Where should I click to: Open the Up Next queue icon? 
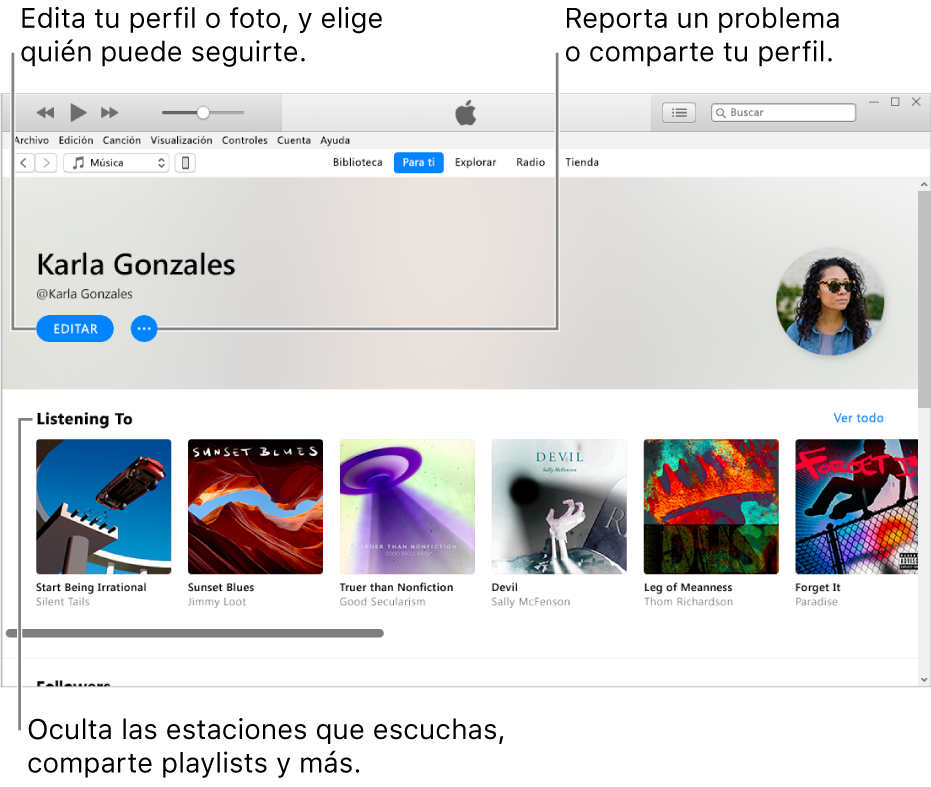[x=678, y=112]
